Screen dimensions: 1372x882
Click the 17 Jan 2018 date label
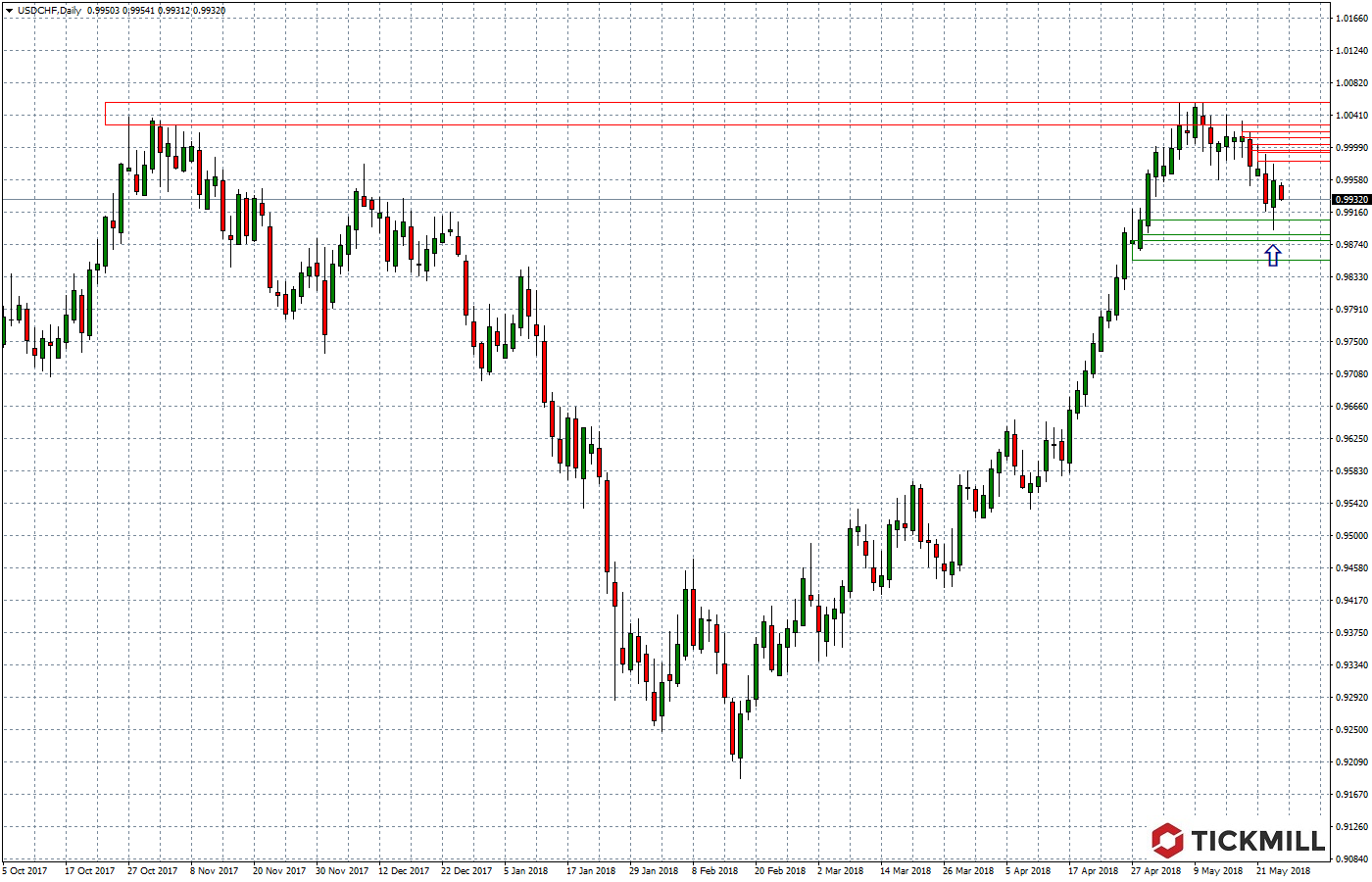tap(591, 870)
